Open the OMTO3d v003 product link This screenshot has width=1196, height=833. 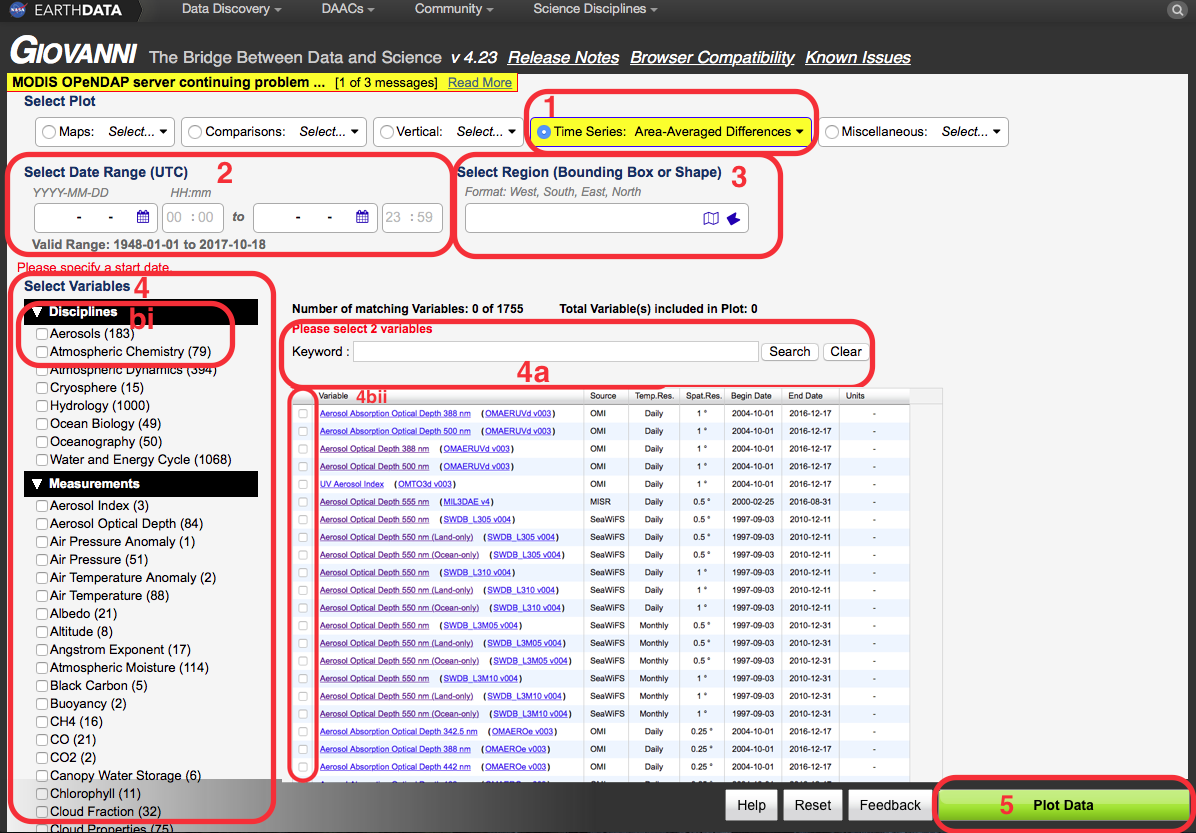click(424, 484)
